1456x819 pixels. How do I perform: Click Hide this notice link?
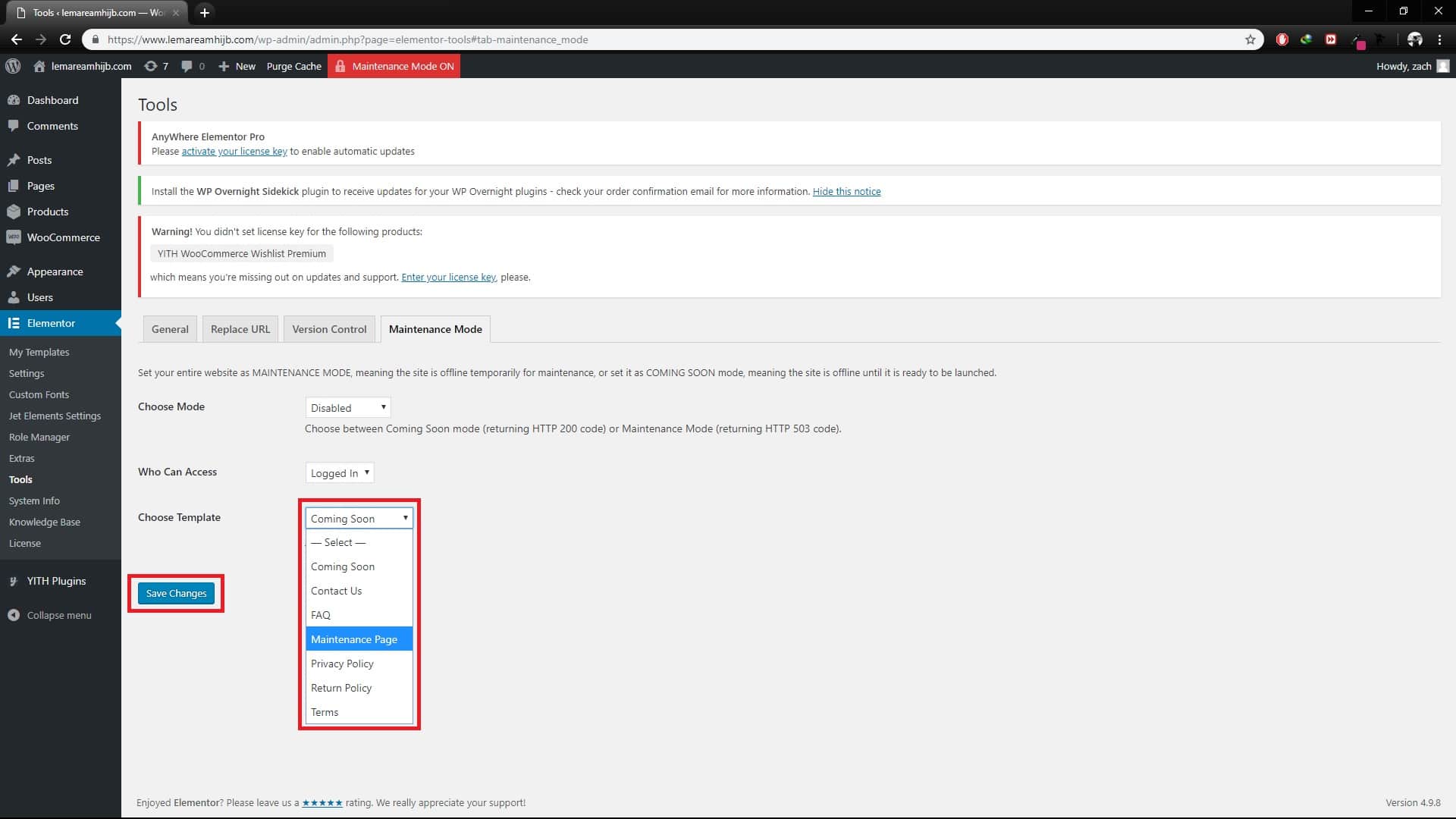click(846, 191)
